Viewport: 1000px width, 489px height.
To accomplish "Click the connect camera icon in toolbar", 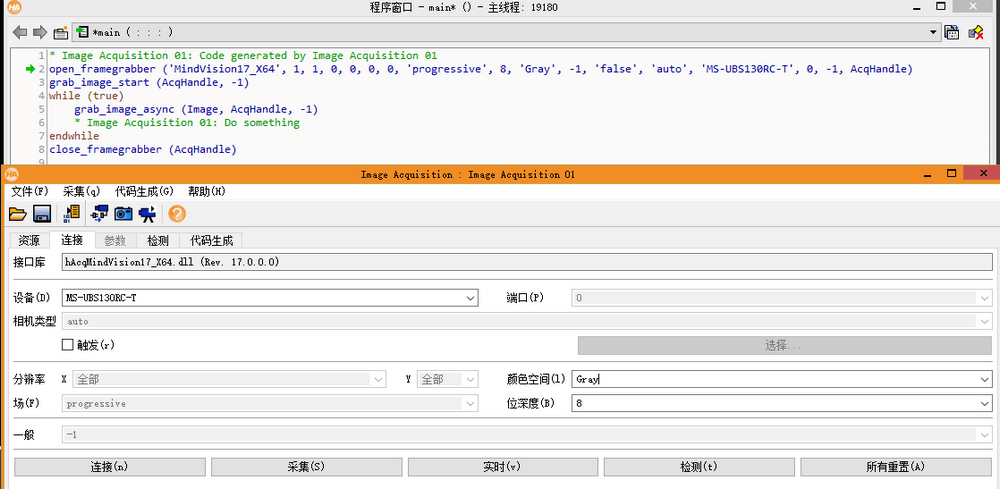I will [x=99, y=213].
